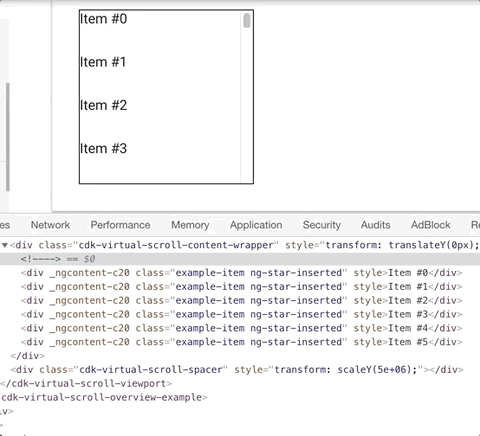Click Item #2 in the scroll list
Screen dimensions: 480x436
coord(103,106)
